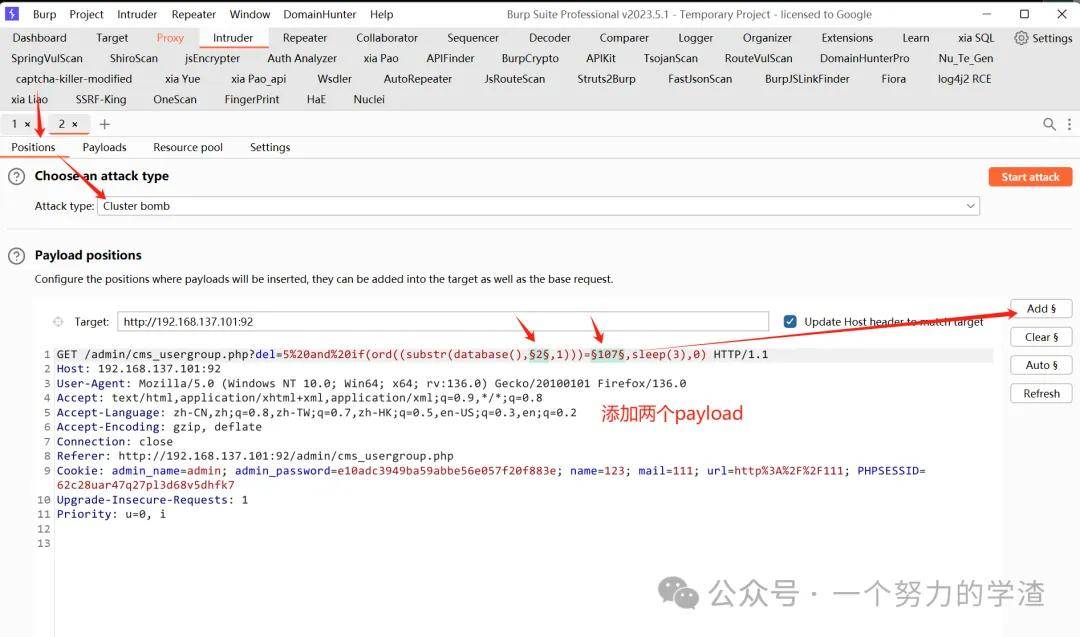
Task: Open the ShiroScan extension tab
Action: click(134, 59)
